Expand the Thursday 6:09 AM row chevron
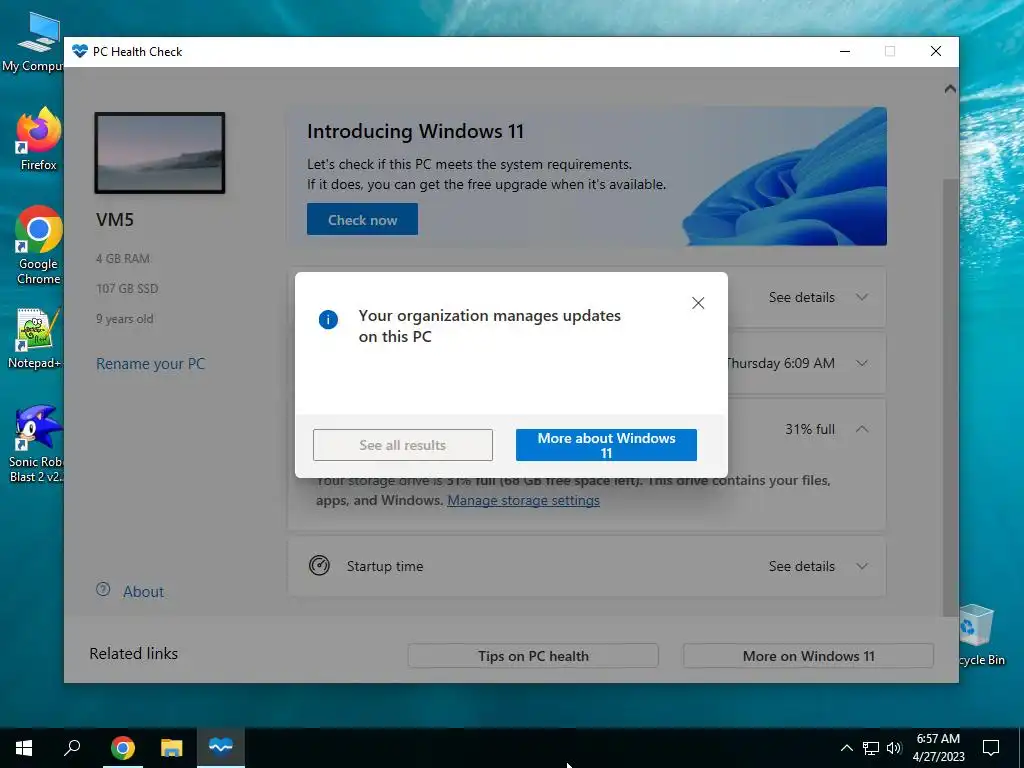The width and height of the screenshot is (1024, 768). point(862,363)
